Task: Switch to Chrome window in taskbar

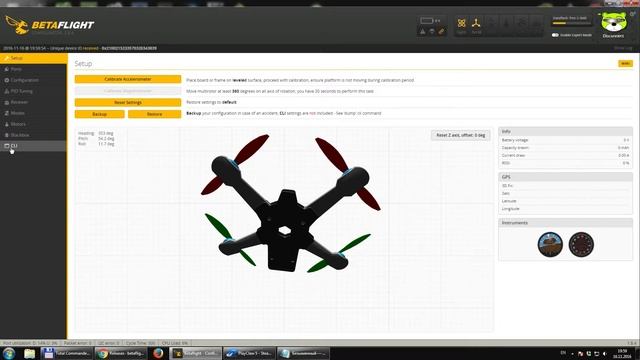Action: [x=121, y=353]
